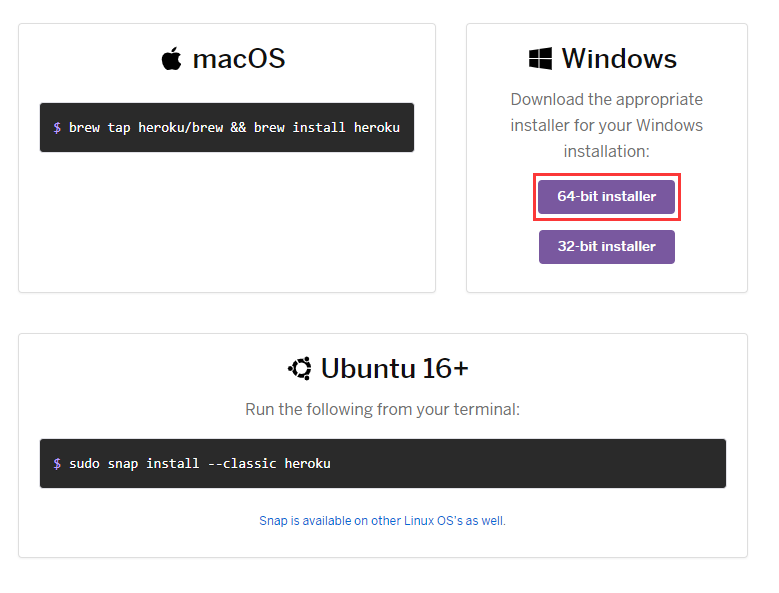This screenshot has width=779, height=593.
Task: Click the dollar prompt in brew command
Action: (57, 128)
